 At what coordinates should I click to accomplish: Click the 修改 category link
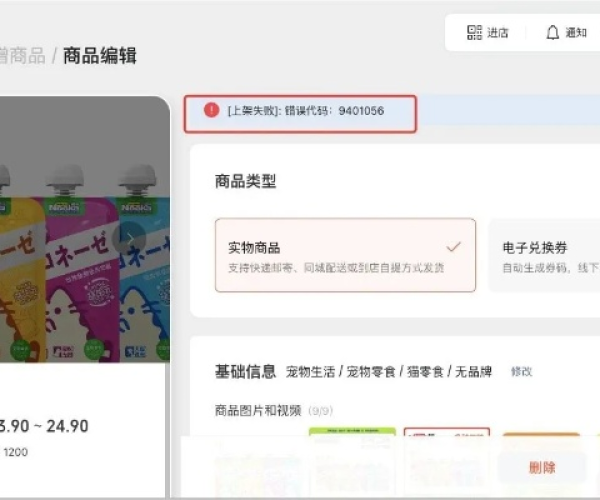[x=522, y=371]
